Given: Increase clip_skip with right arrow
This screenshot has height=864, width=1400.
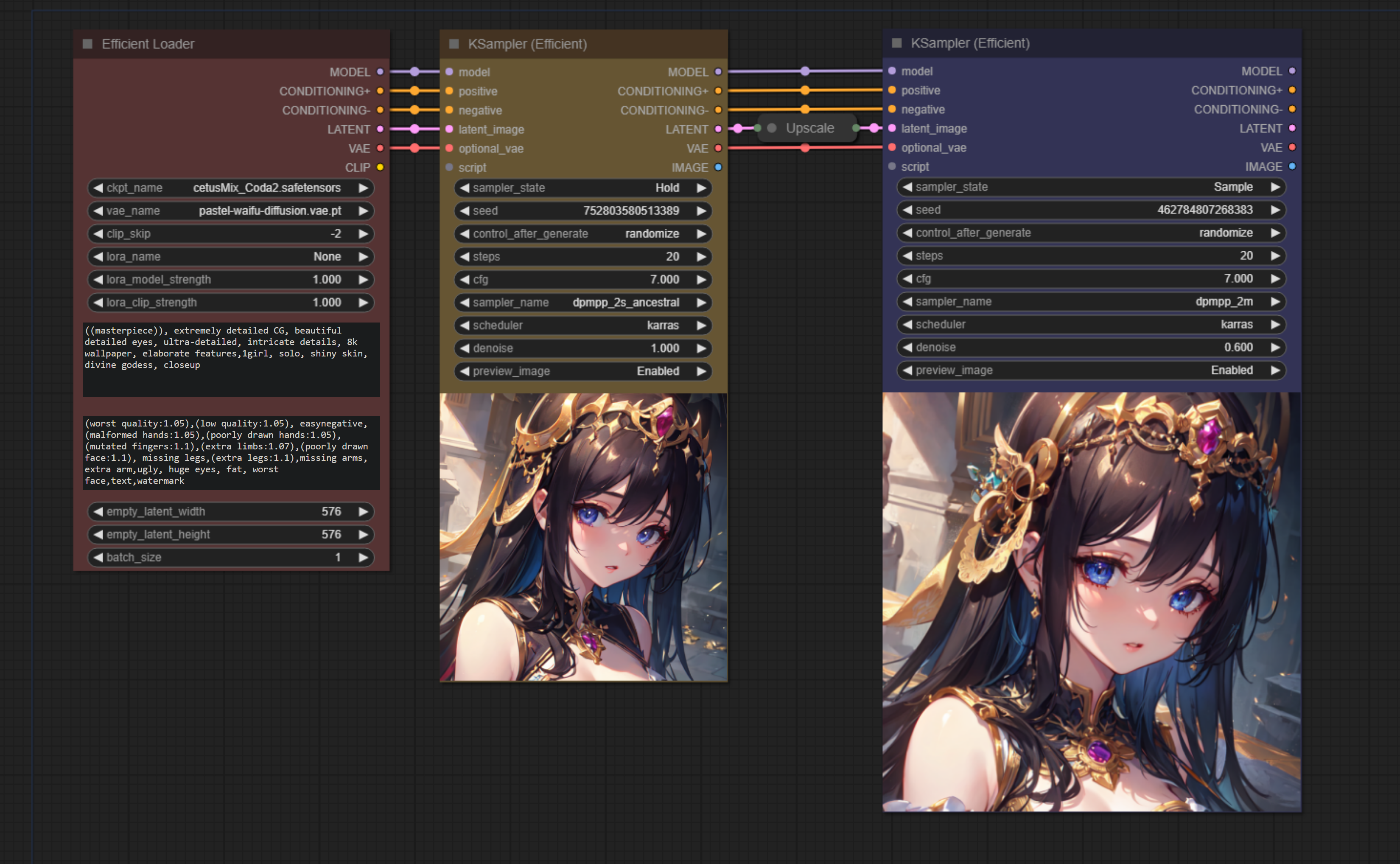Looking at the screenshot, I should (x=363, y=234).
